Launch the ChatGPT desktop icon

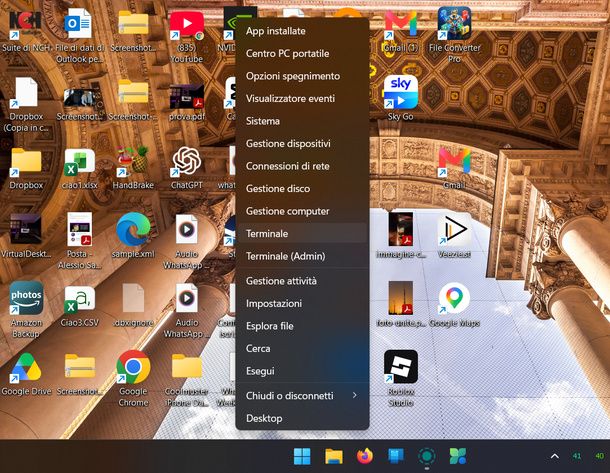(187, 161)
